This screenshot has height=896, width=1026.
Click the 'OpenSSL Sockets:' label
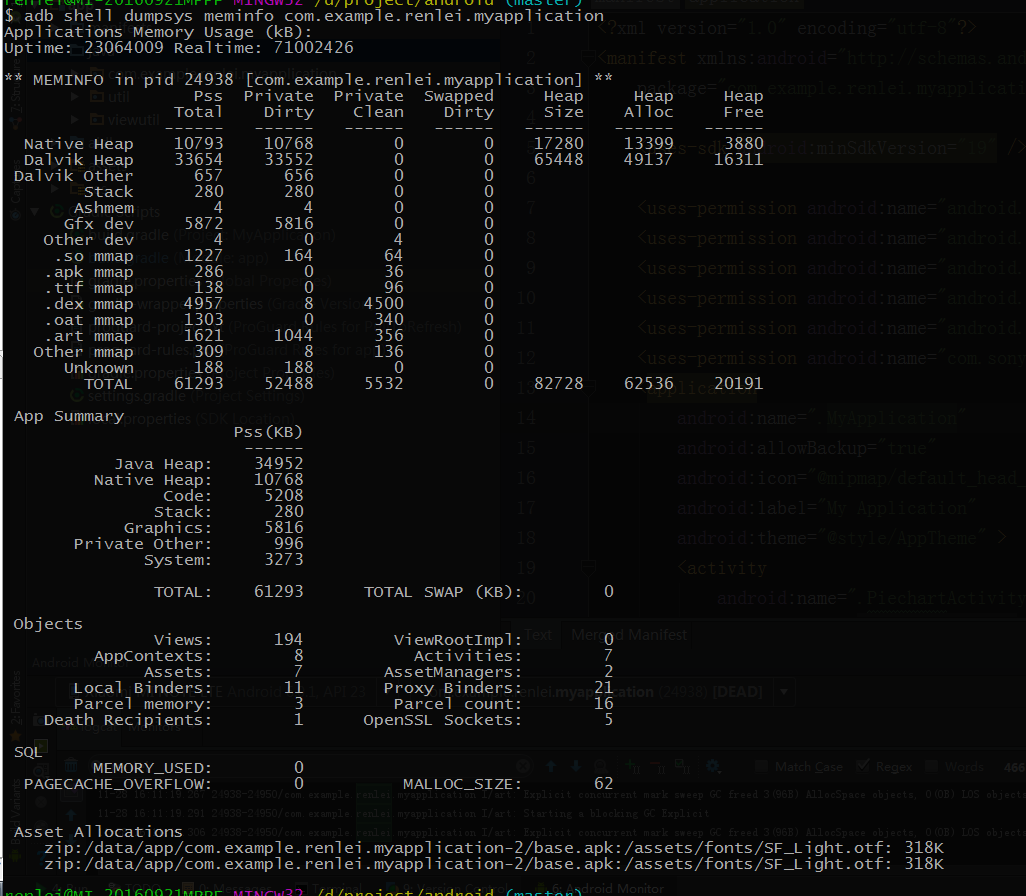443,720
